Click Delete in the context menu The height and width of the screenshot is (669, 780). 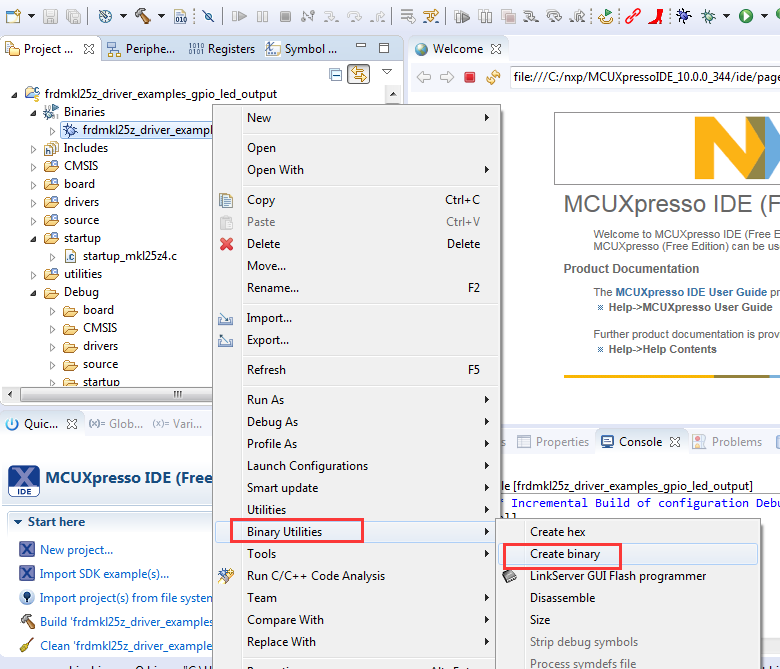click(355, 244)
